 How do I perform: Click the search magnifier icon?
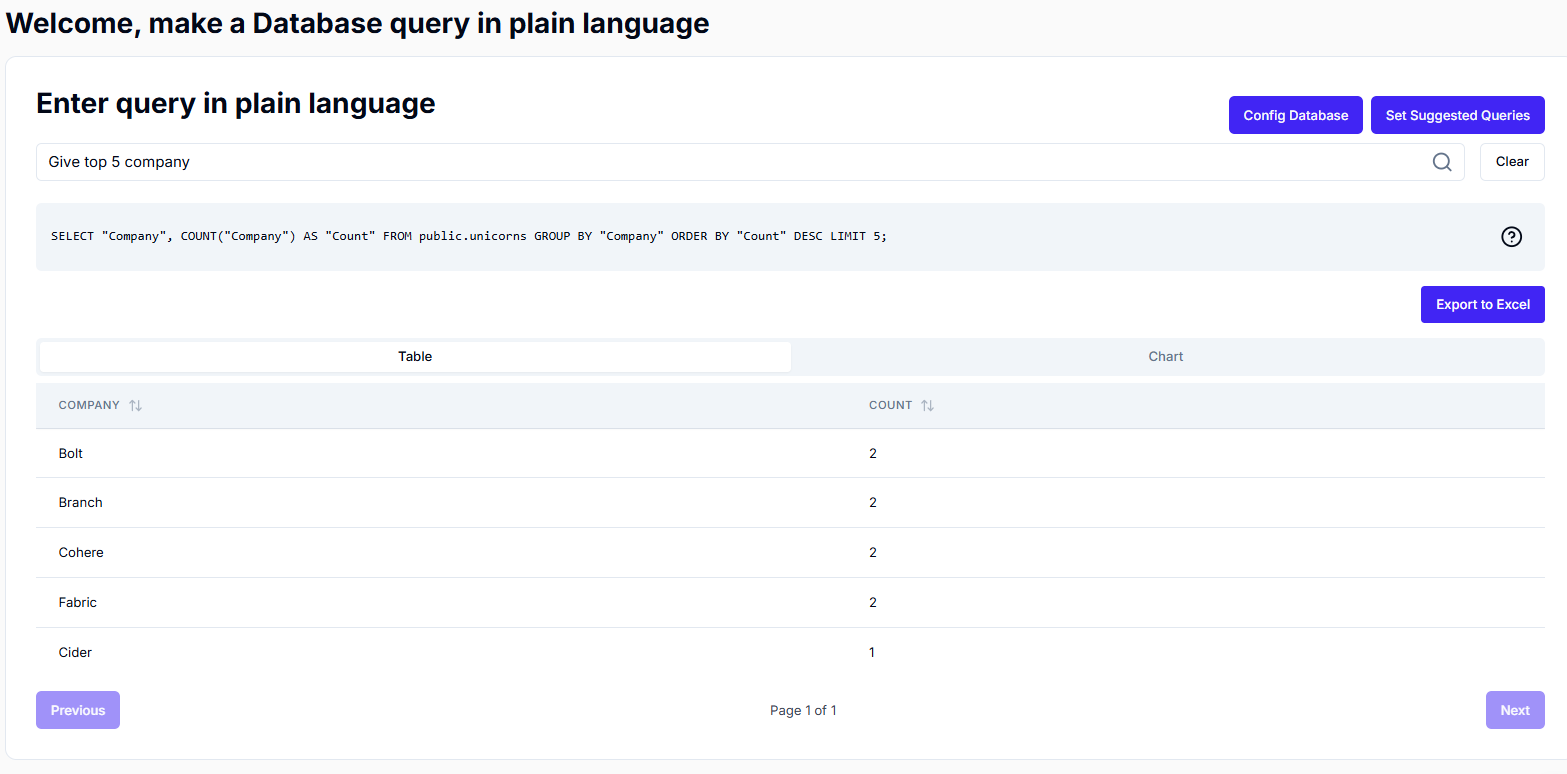coord(1441,162)
